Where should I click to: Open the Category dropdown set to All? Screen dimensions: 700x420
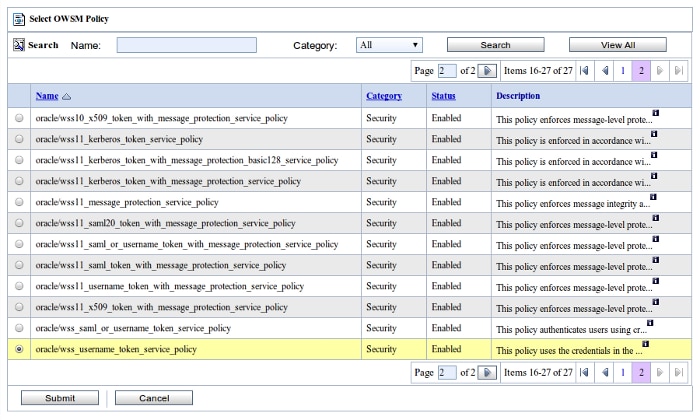pos(389,45)
